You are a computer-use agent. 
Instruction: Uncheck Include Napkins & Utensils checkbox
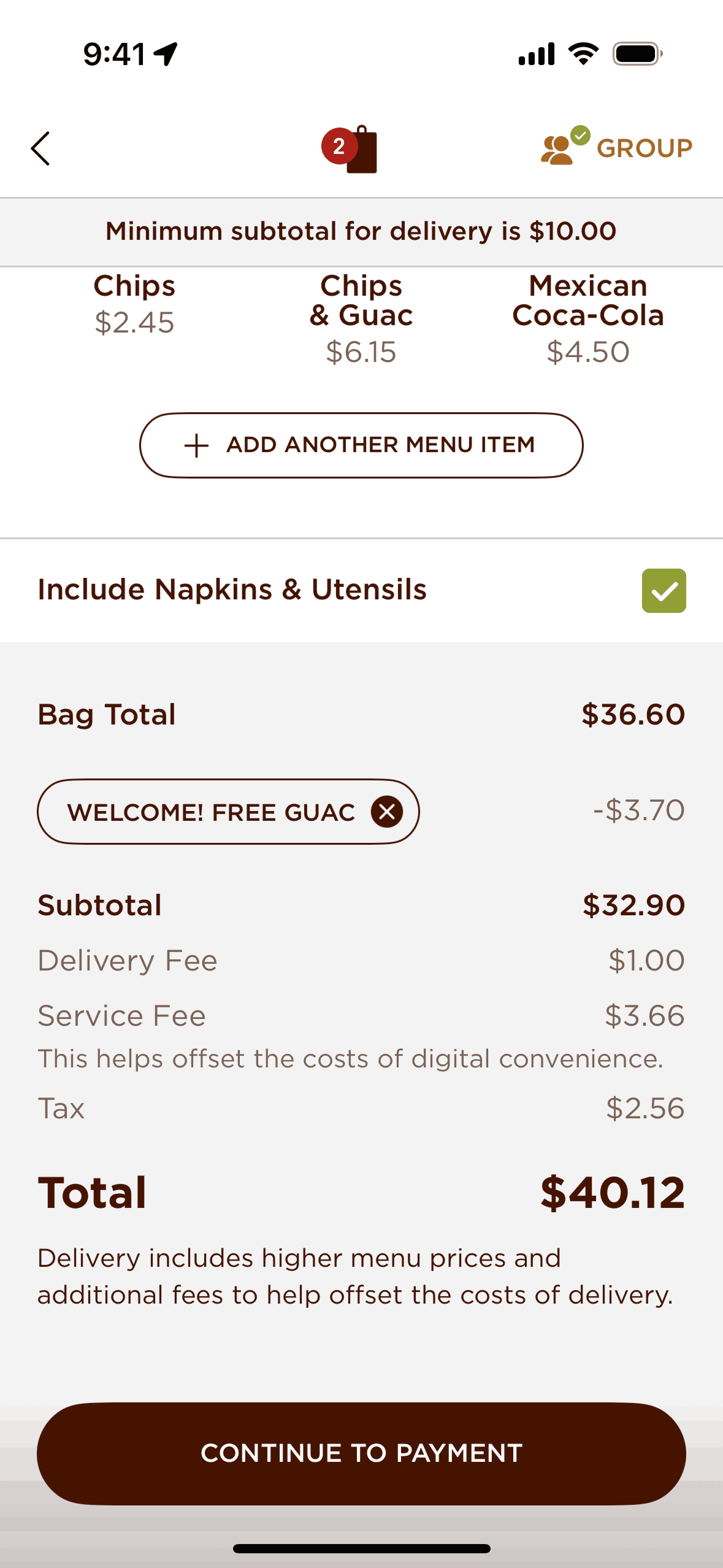coord(664,591)
